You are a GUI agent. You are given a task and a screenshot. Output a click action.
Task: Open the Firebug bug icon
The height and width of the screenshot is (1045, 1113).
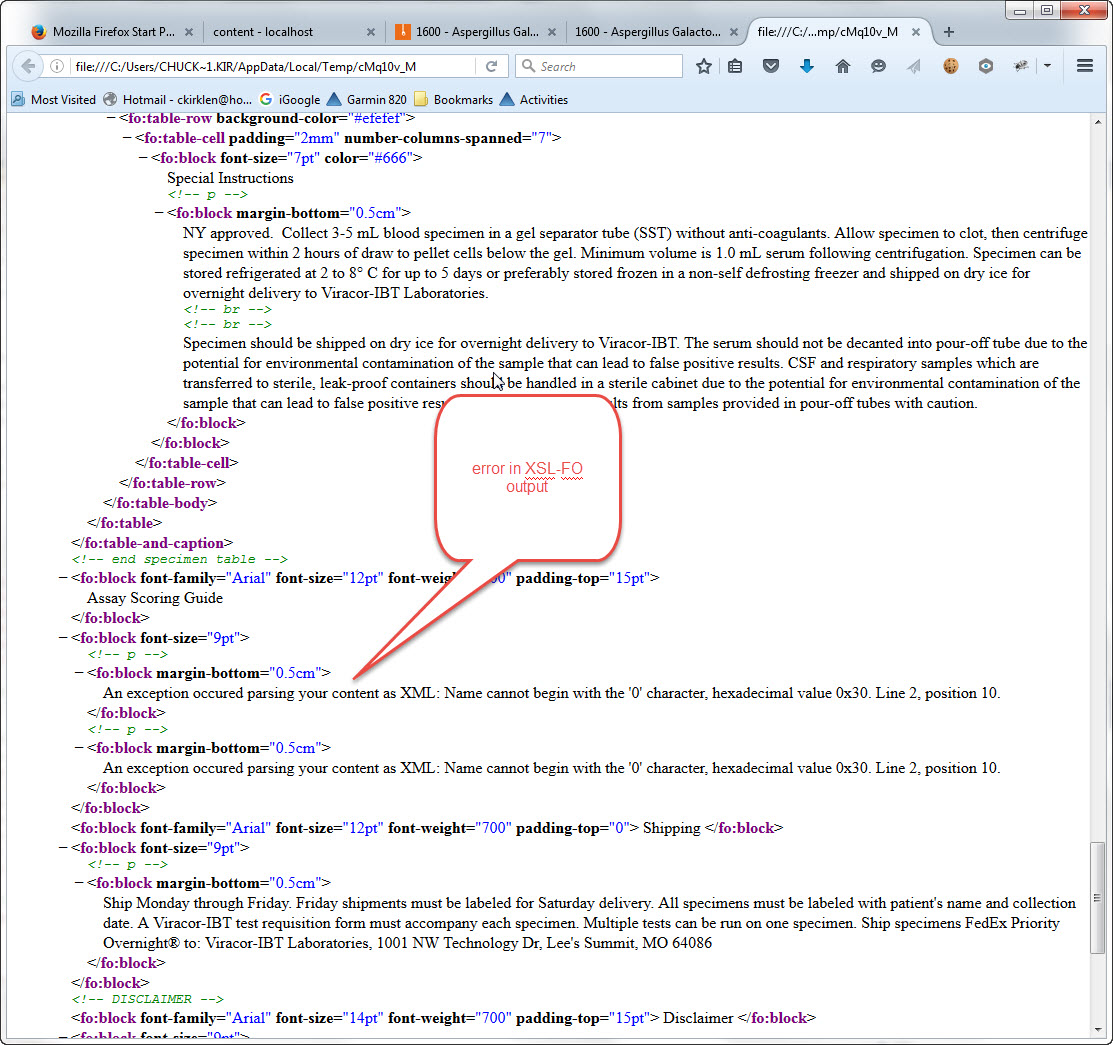coord(1021,66)
